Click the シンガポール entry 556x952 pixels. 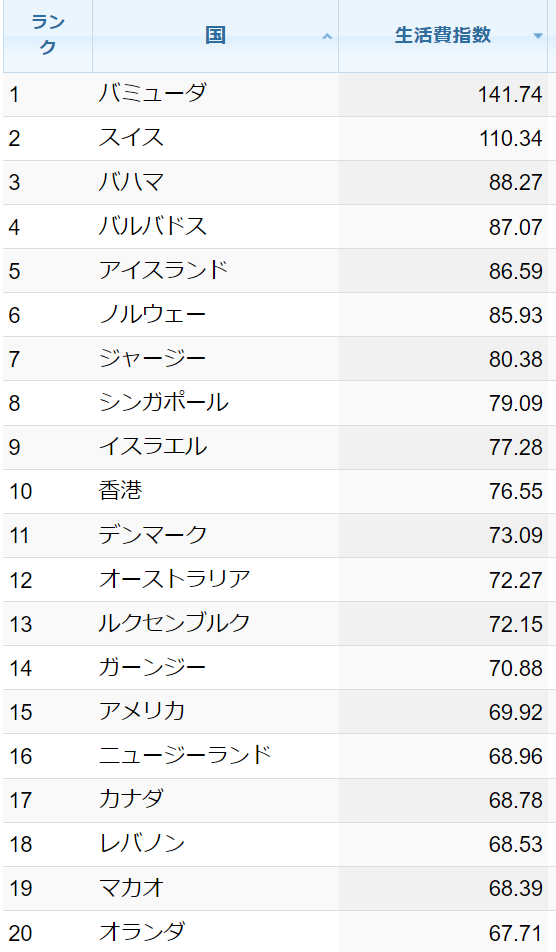[x=164, y=403]
